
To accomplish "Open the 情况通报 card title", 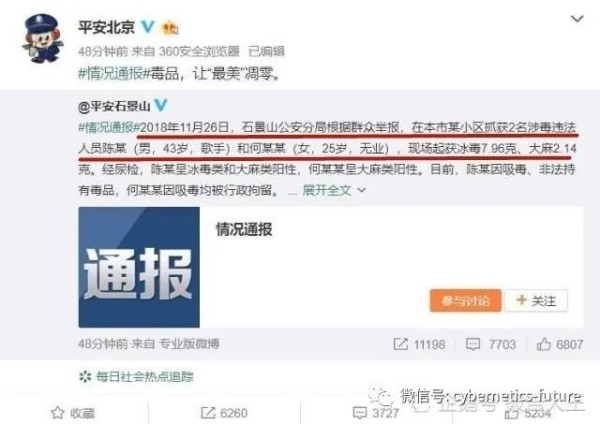I will pos(244,230).
